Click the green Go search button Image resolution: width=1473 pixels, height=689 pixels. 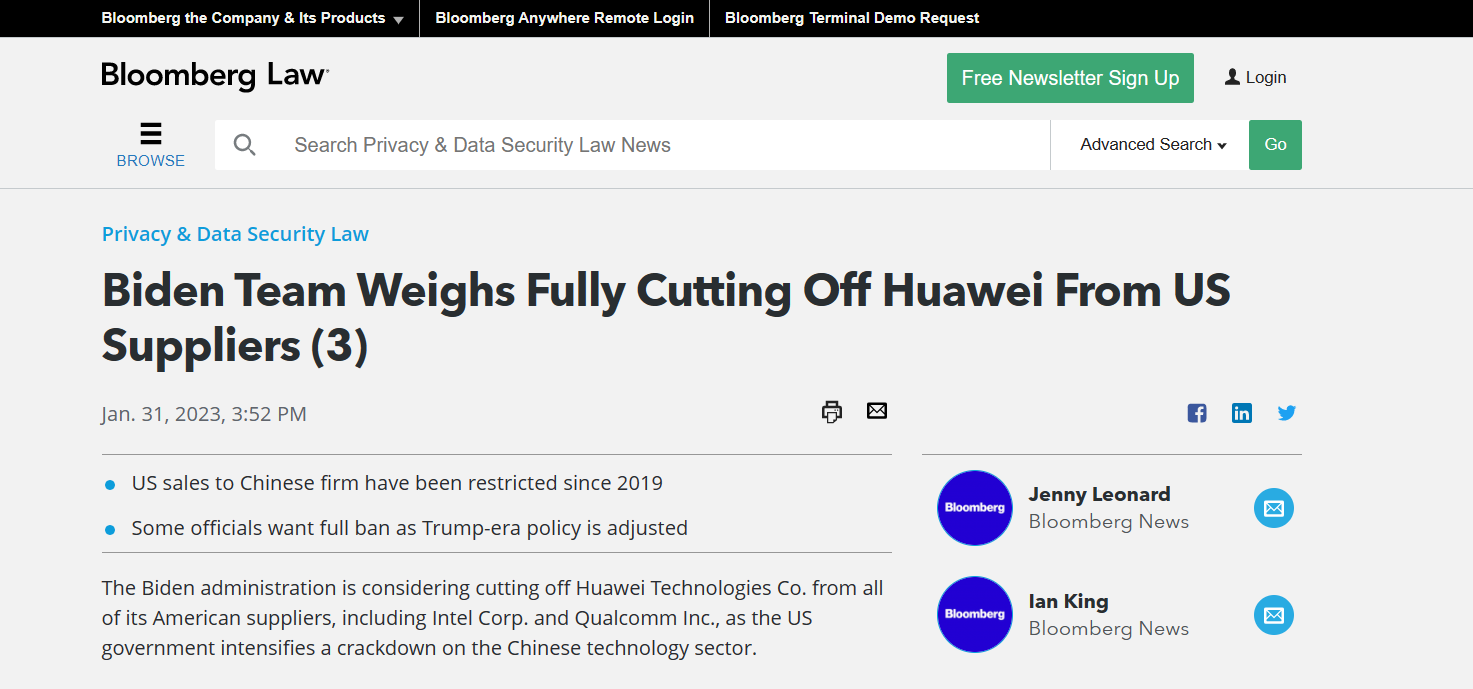pos(1275,145)
